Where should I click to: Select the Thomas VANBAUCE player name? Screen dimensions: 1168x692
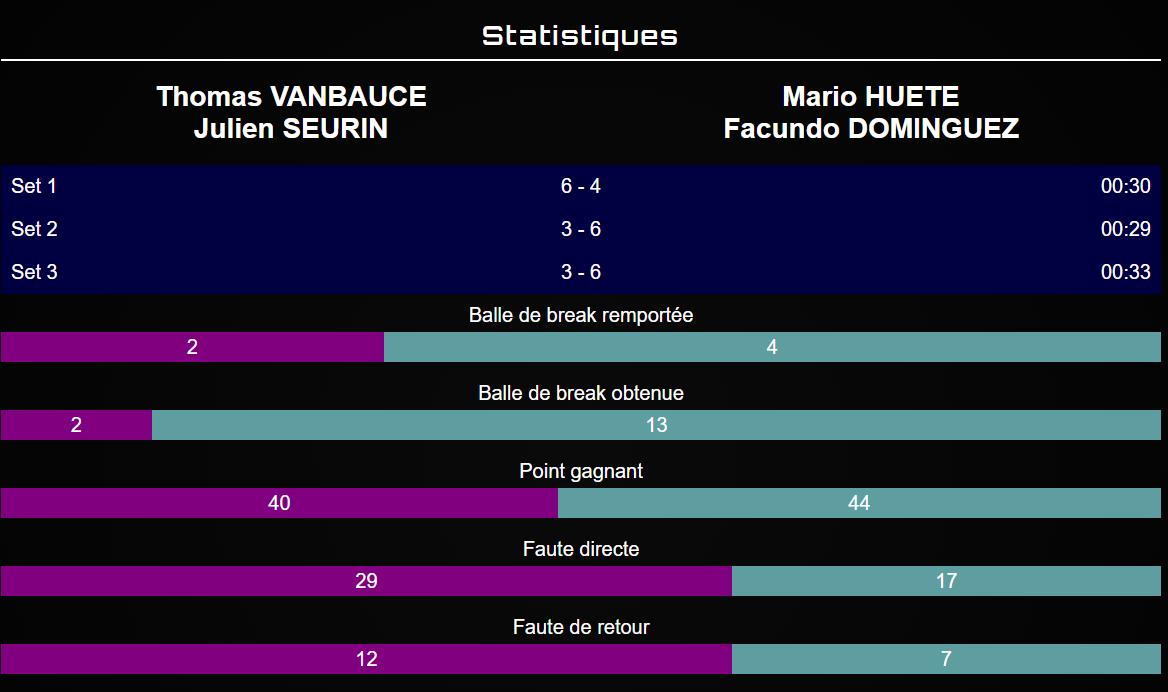(291, 97)
